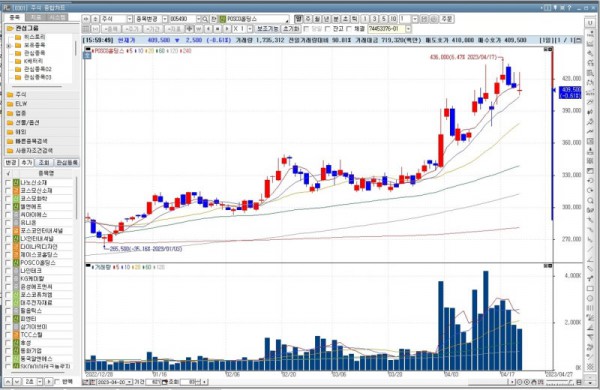This screenshot has width=600, height=390.
Task: Open the 히스토리 folder in tree
Action: 30,37
